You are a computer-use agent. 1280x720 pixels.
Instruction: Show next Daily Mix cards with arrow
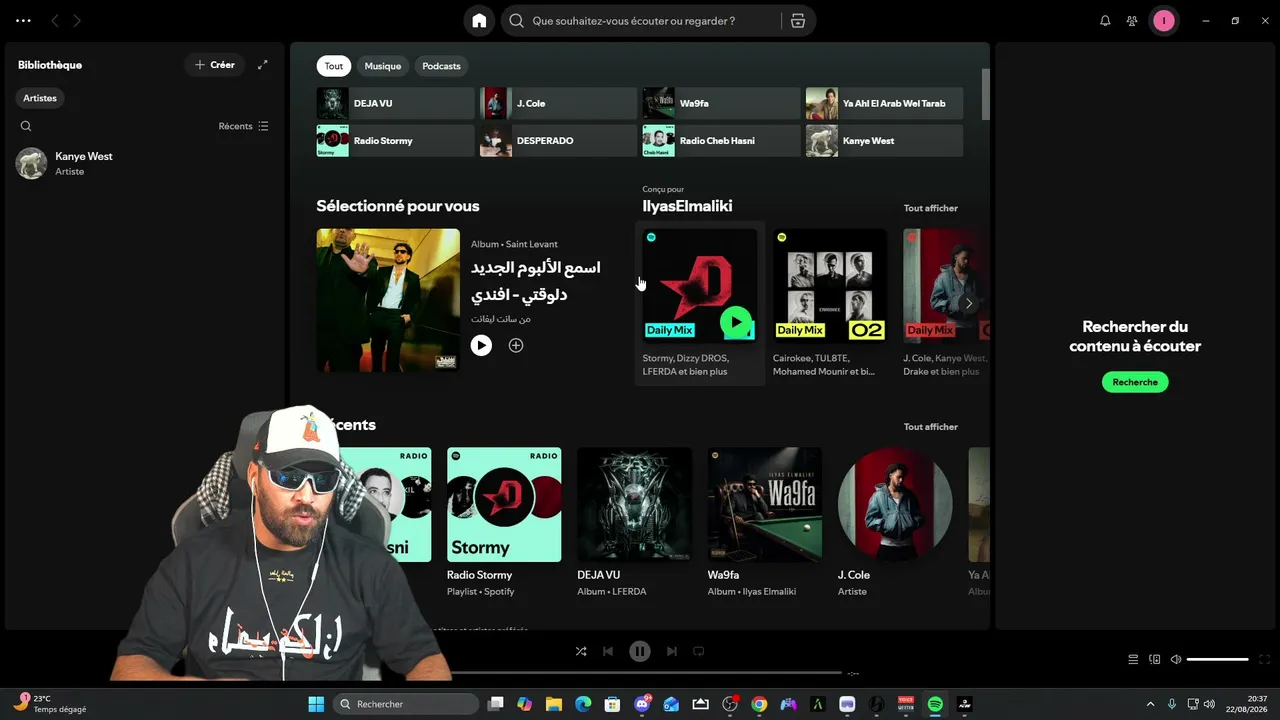(x=968, y=303)
